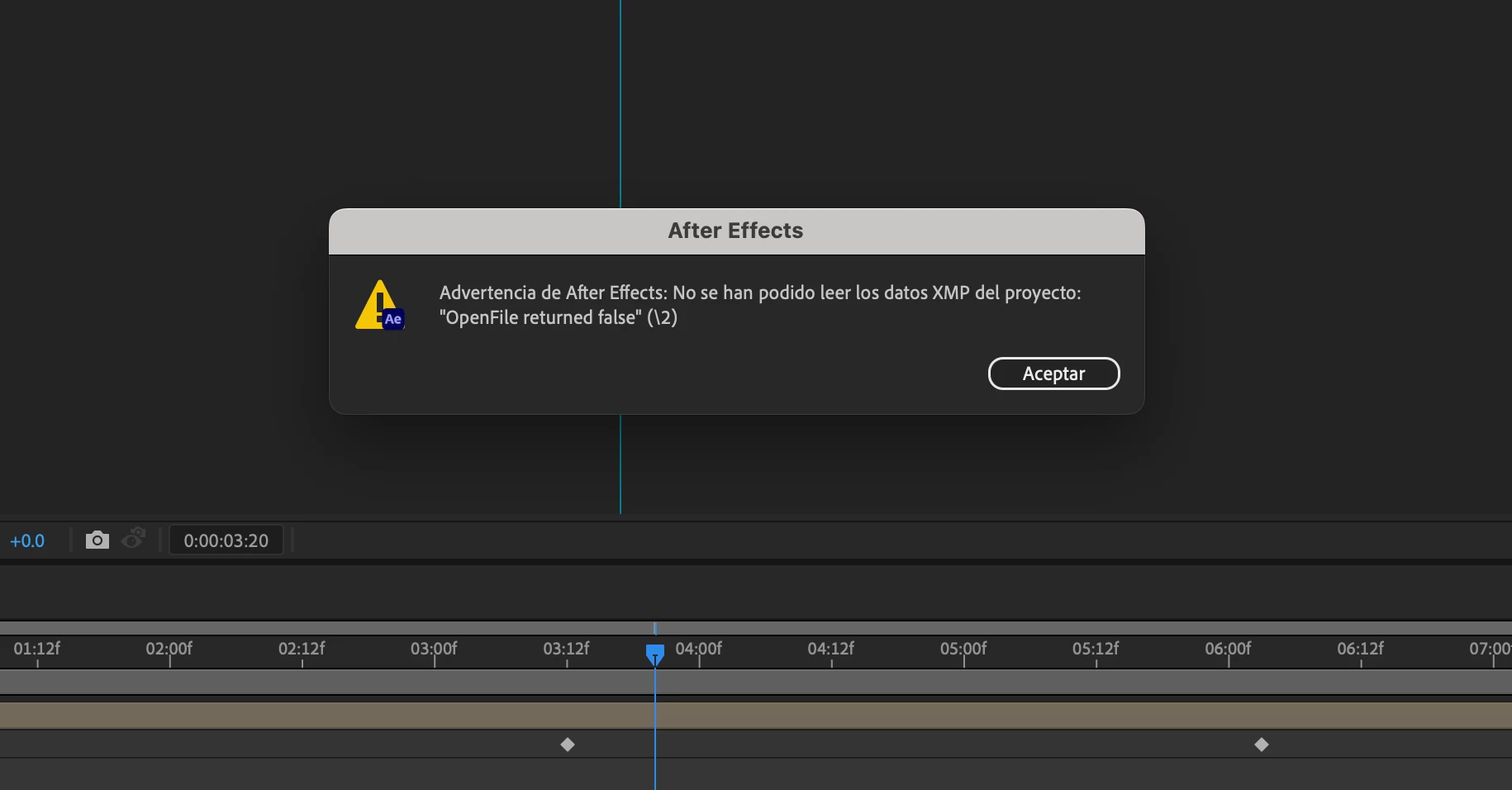Viewport: 1512px width, 790px height.
Task: Click the After Effects dialog title bar
Action: 737,231
